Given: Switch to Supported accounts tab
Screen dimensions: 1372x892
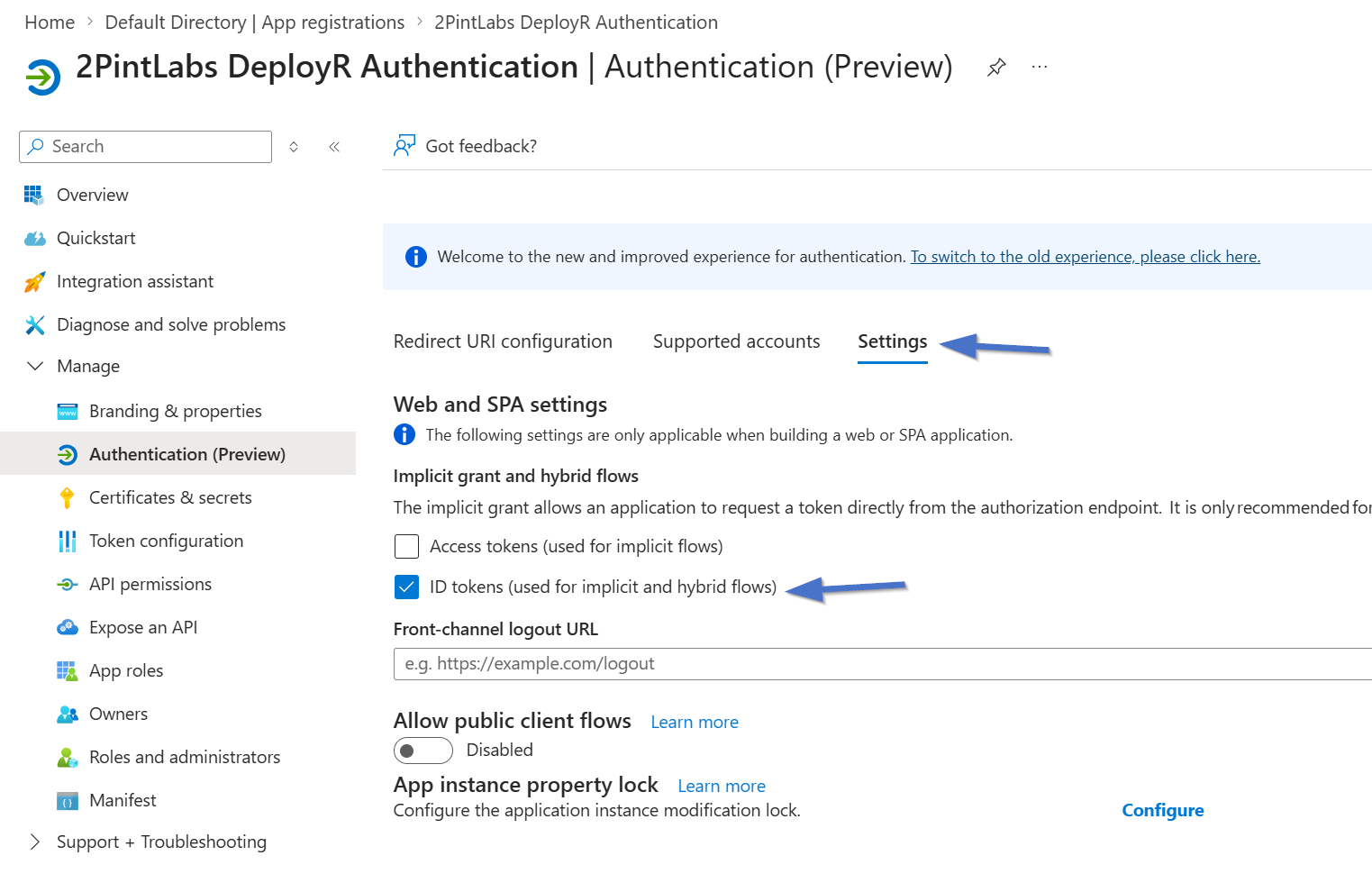Looking at the screenshot, I should 736,342.
